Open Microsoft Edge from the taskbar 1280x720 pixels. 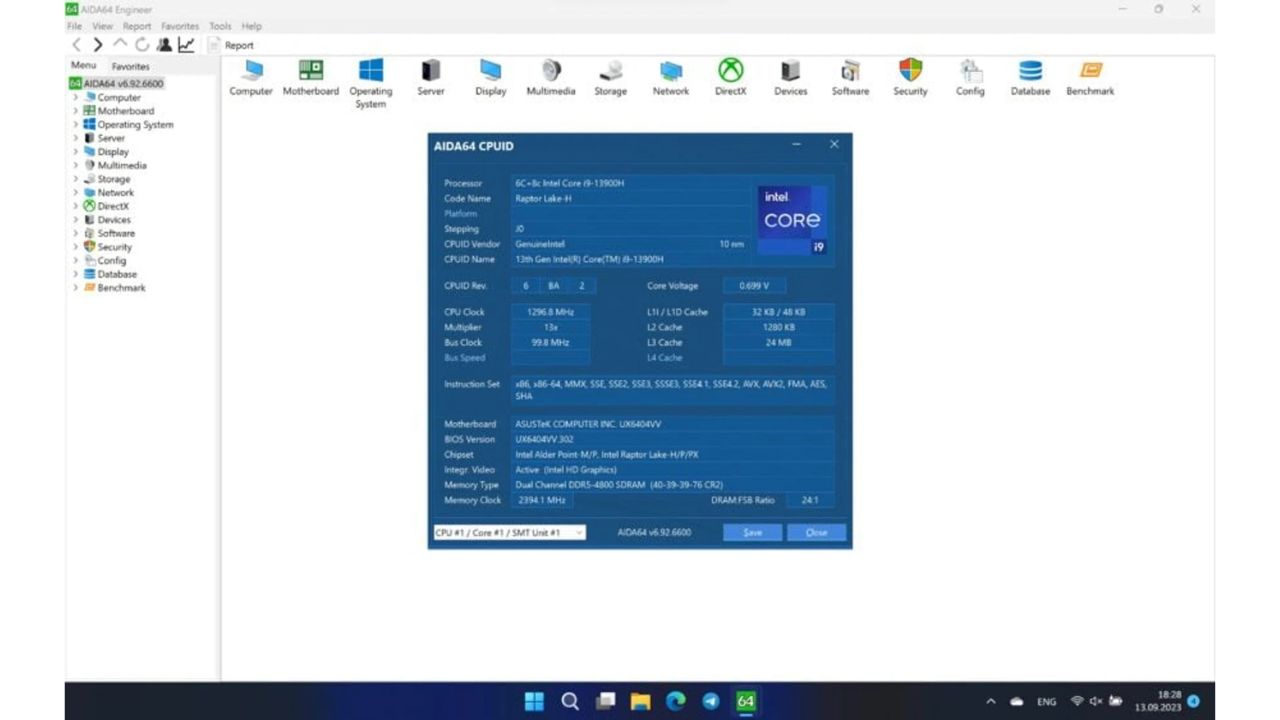click(x=675, y=701)
